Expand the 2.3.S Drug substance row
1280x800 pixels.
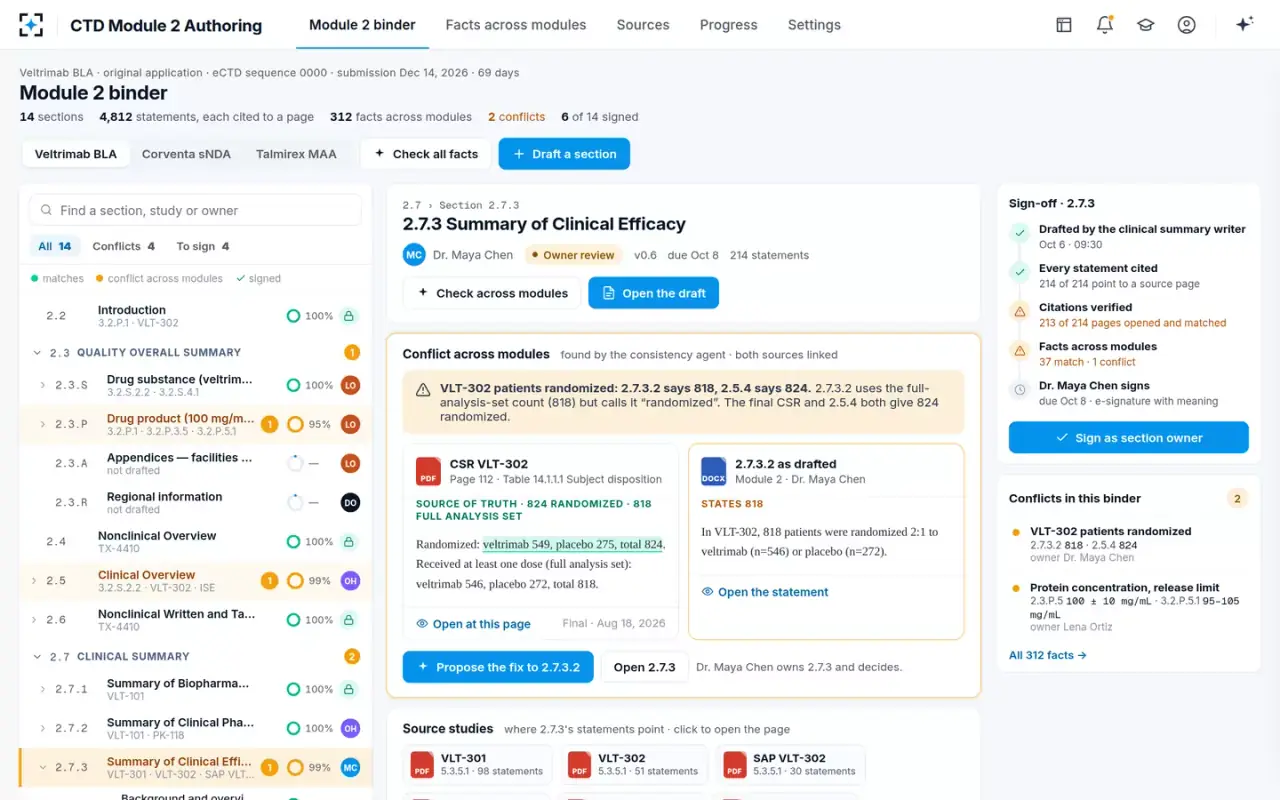[42, 385]
